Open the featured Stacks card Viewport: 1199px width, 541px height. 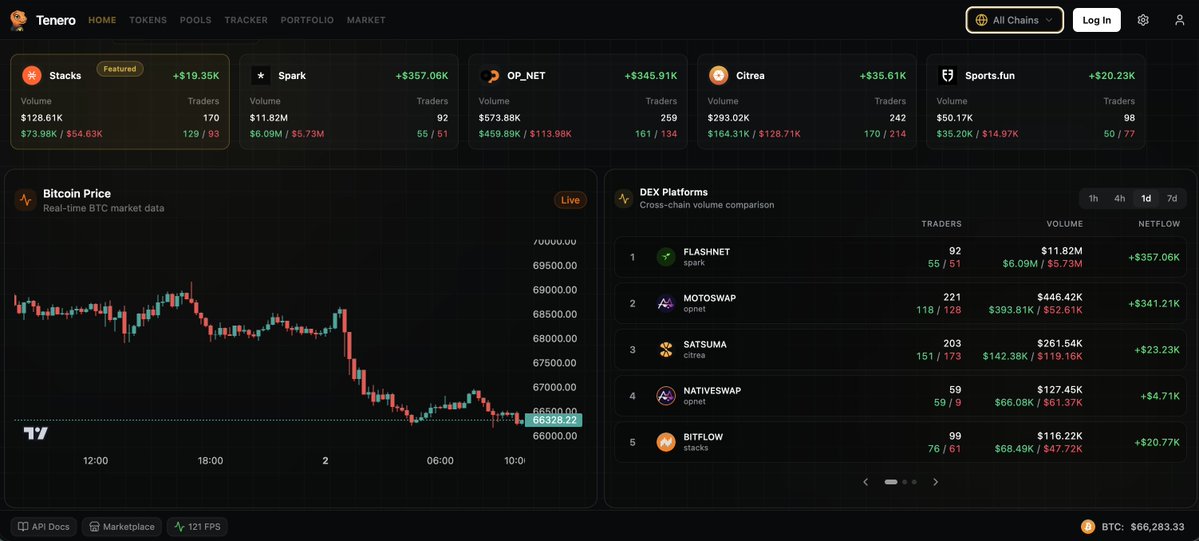(120, 102)
